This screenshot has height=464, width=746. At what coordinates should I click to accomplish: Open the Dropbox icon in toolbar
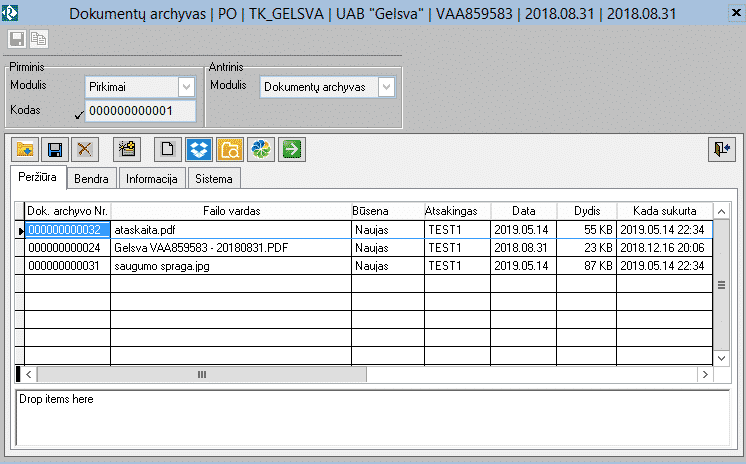pyautogui.click(x=200, y=149)
